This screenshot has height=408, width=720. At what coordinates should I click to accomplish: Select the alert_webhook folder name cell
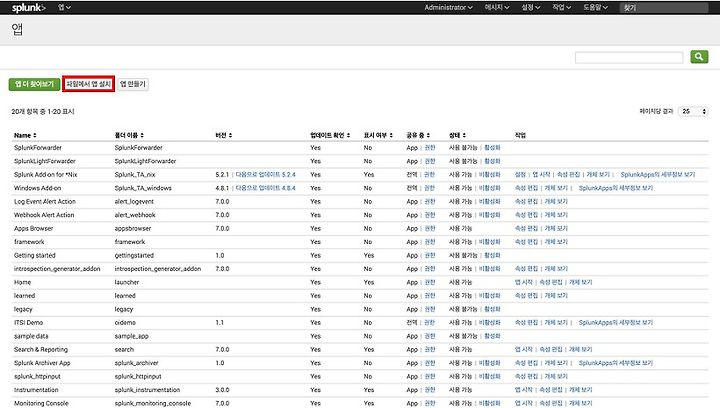point(135,215)
